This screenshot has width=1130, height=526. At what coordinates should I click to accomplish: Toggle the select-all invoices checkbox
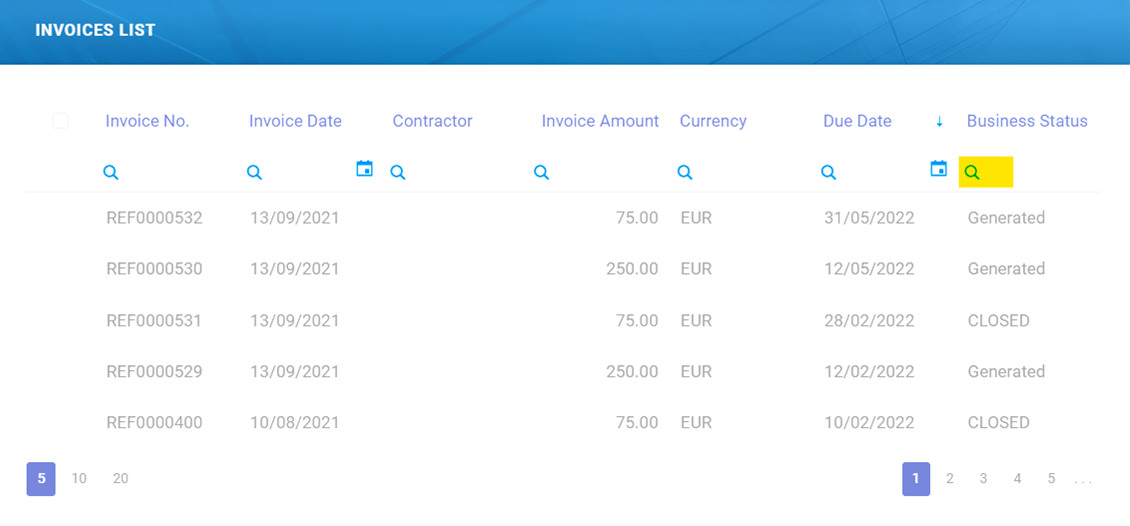click(x=61, y=121)
